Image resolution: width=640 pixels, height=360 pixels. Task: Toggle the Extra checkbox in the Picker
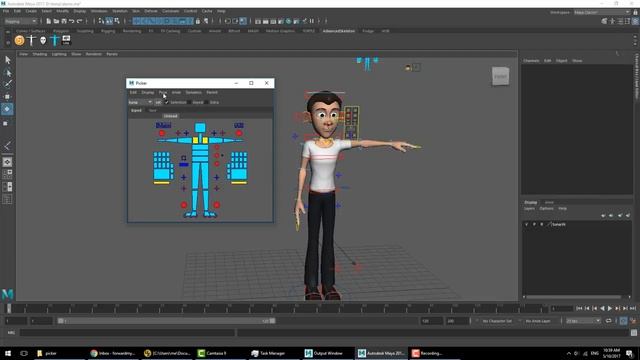click(207, 102)
